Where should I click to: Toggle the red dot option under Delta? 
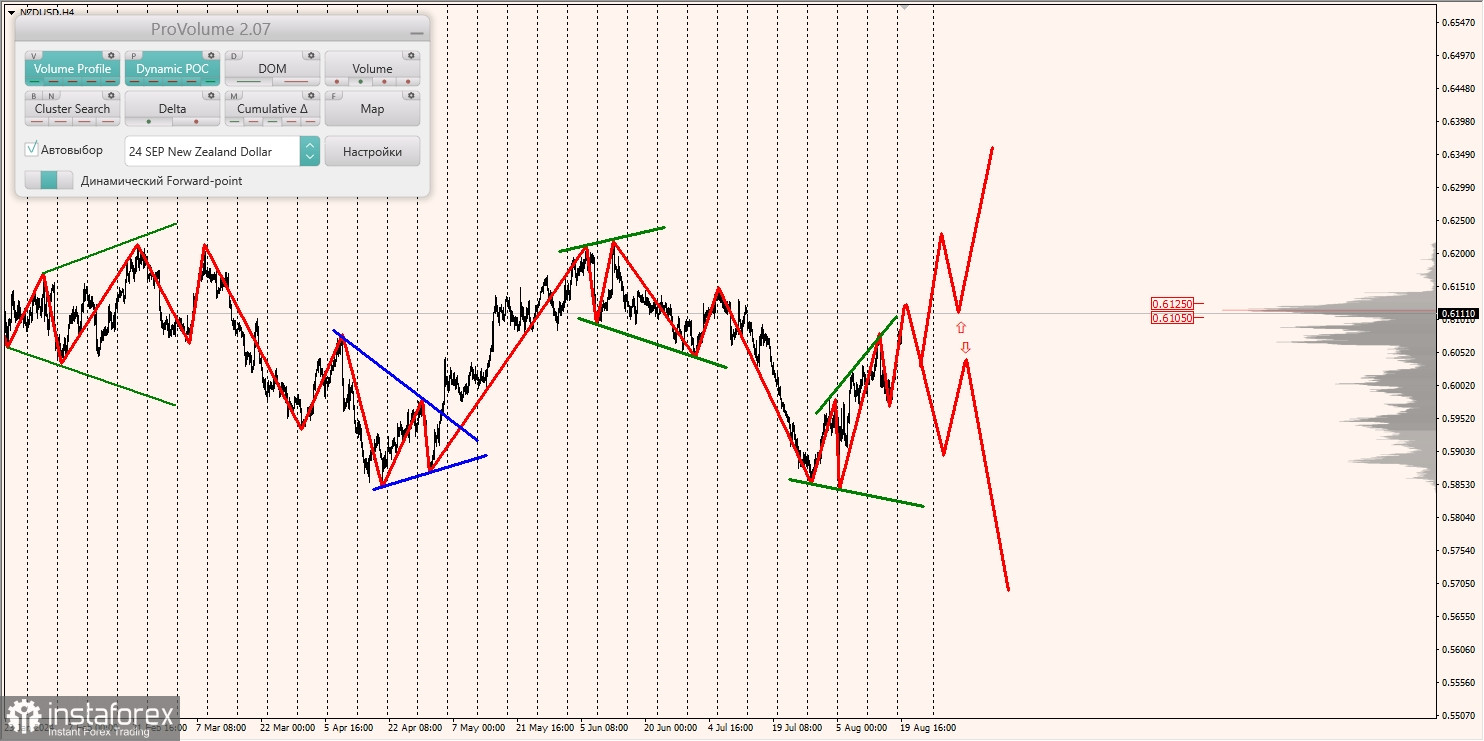point(196,121)
